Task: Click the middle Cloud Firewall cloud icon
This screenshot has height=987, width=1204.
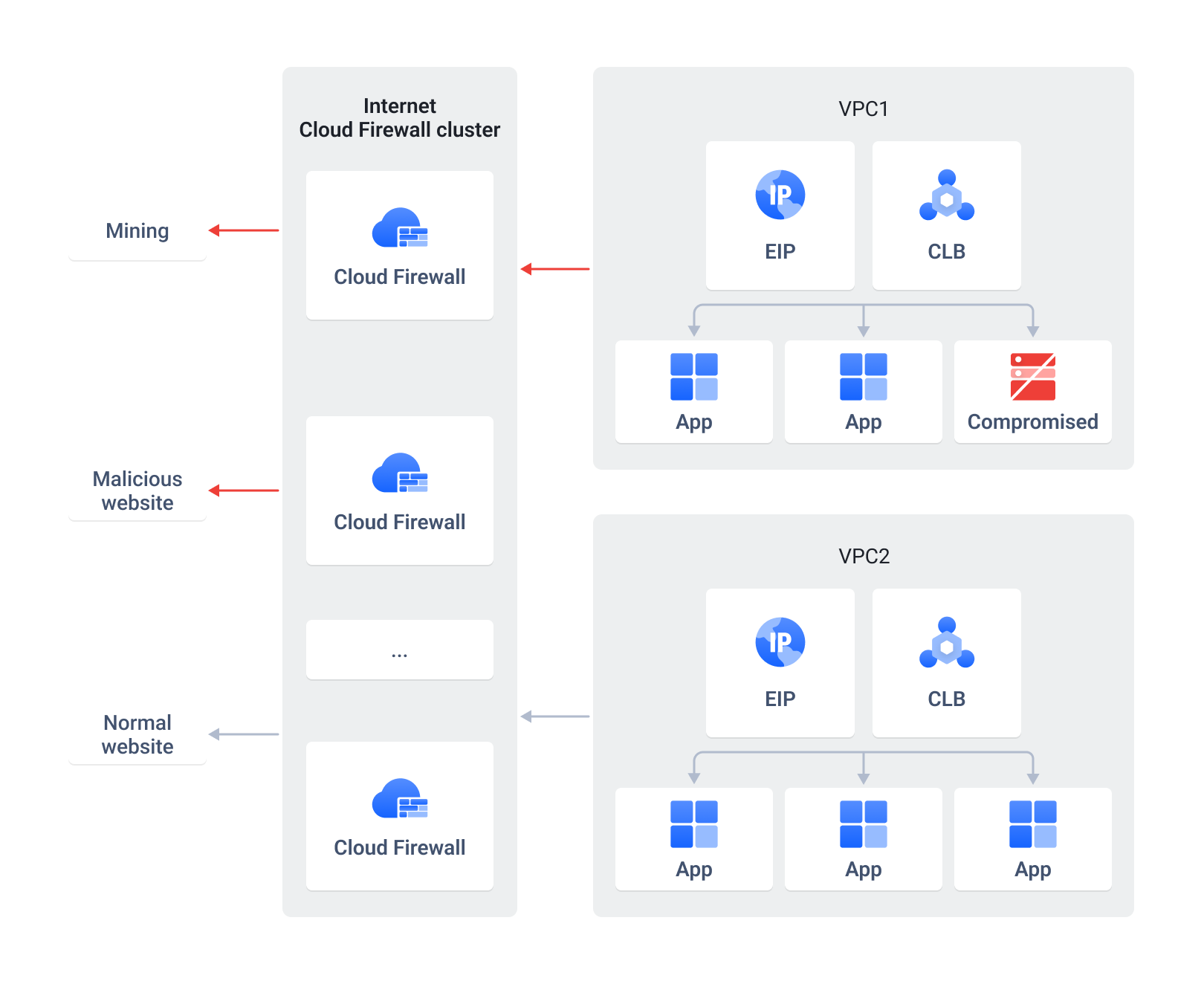Action: point(400,473)
